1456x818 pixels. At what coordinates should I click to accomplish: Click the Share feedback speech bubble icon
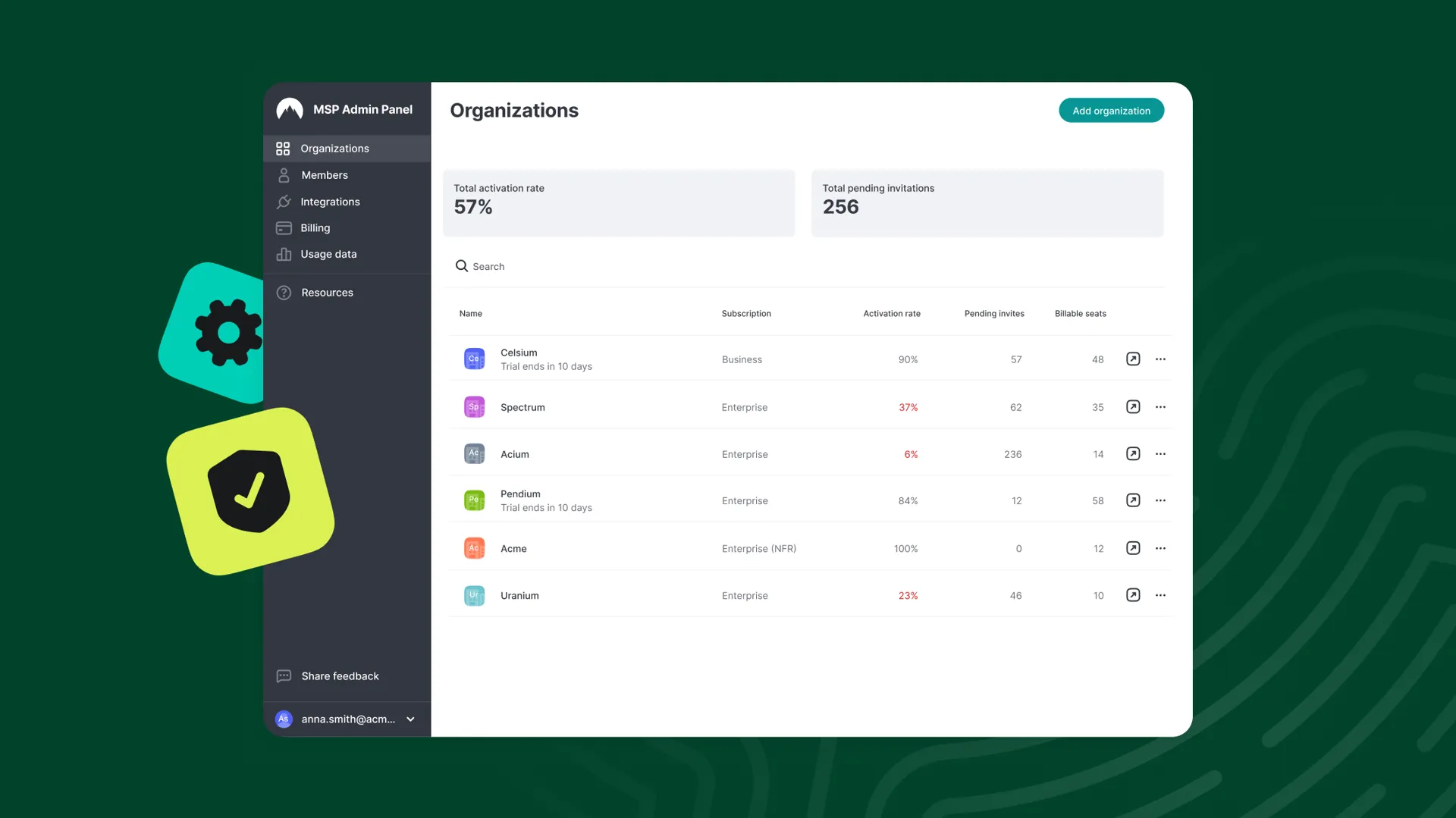pyautogui.click(x=283, y=675)
